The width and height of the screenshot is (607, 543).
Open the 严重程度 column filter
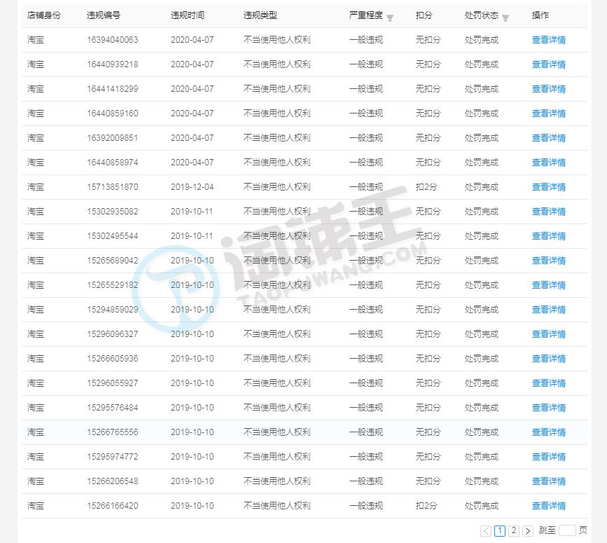pos(390,18)
